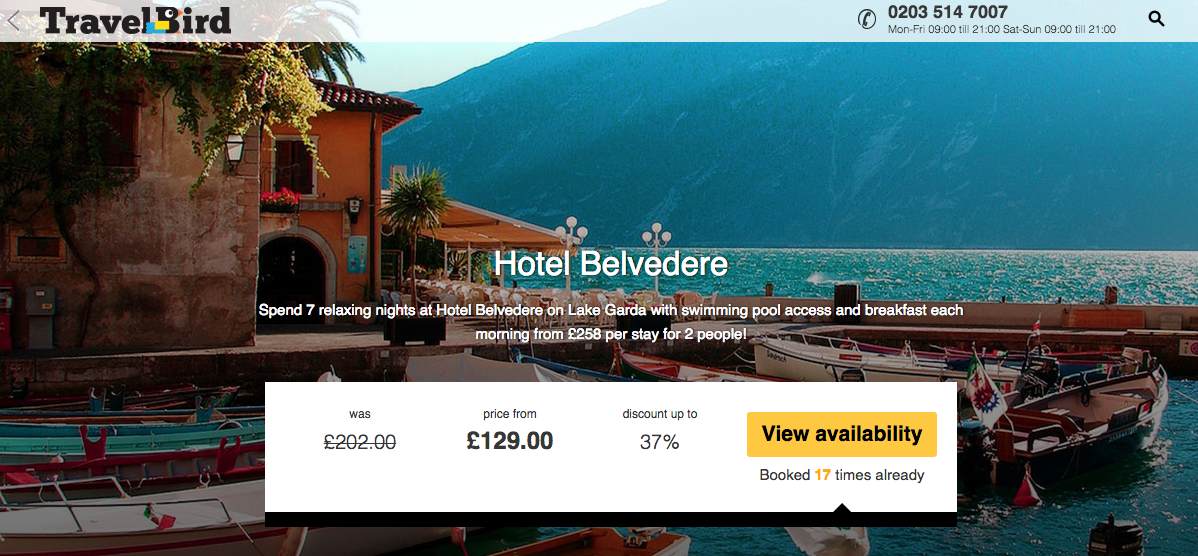Image resolution: width=1198 pixels, height=556 pixels.
Task: Click the TravelBird logo text
Action: coord(134,21)
